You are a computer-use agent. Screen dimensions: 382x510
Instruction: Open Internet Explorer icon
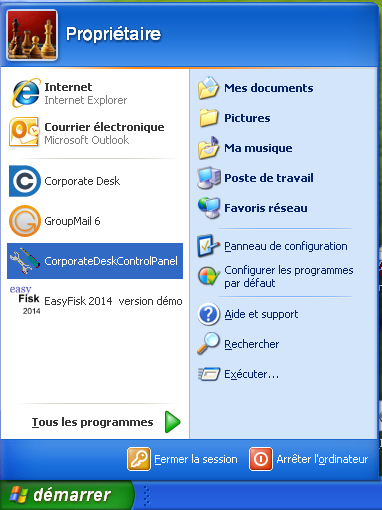click(x=25, y=93)
